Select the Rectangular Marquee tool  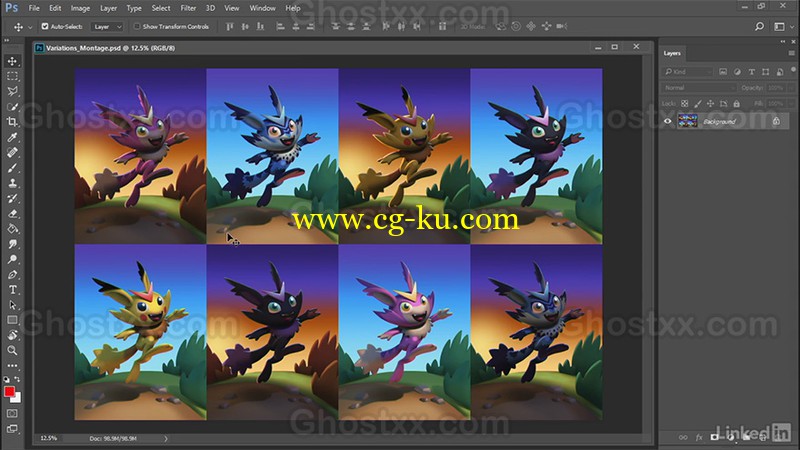[x=12, y=77]
